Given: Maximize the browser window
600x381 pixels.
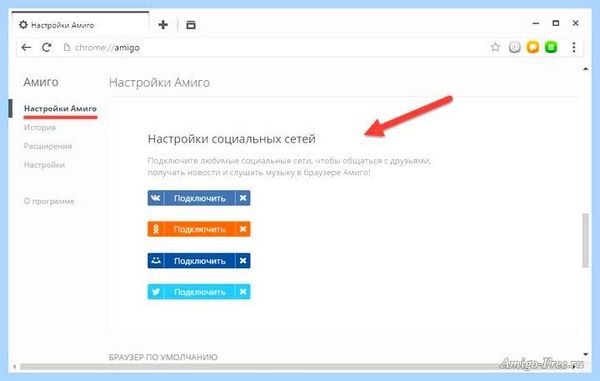Looking at the screenshot, I should [556, 23].
